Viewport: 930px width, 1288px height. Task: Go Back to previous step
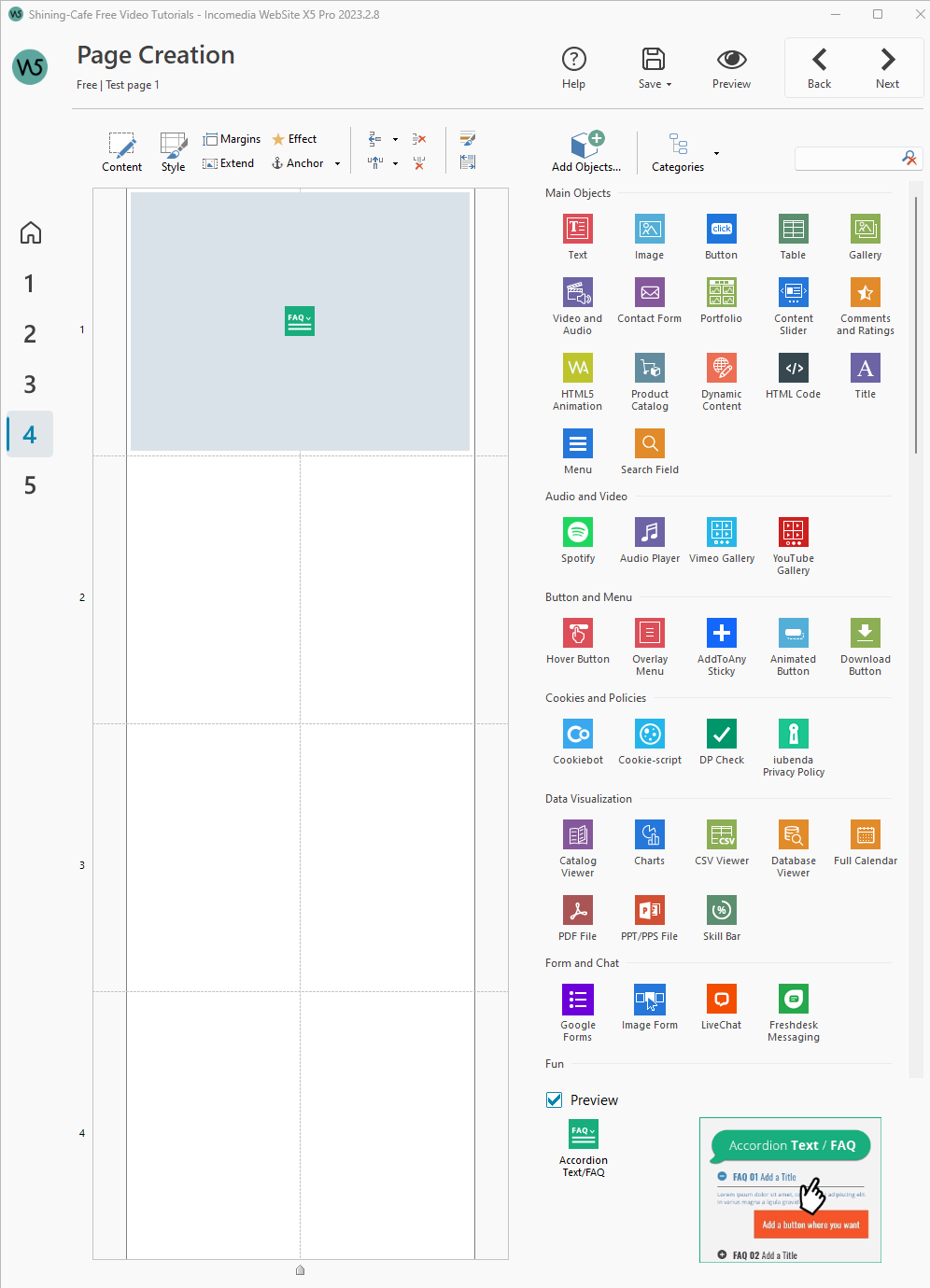coord(819,67)
